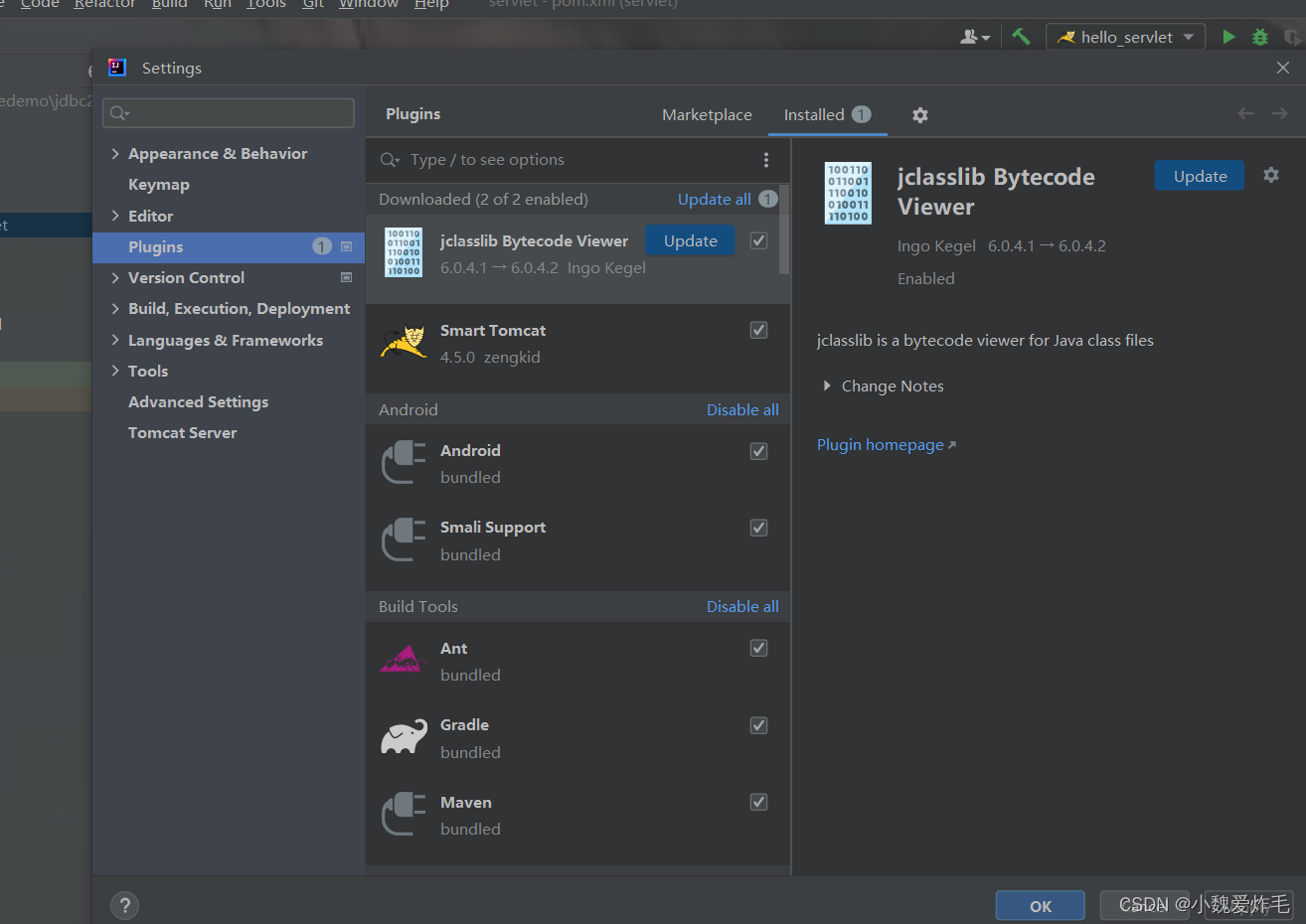Switch to the Marketplace tab
Screen dimensions: 1306x924
coord(707,115)
